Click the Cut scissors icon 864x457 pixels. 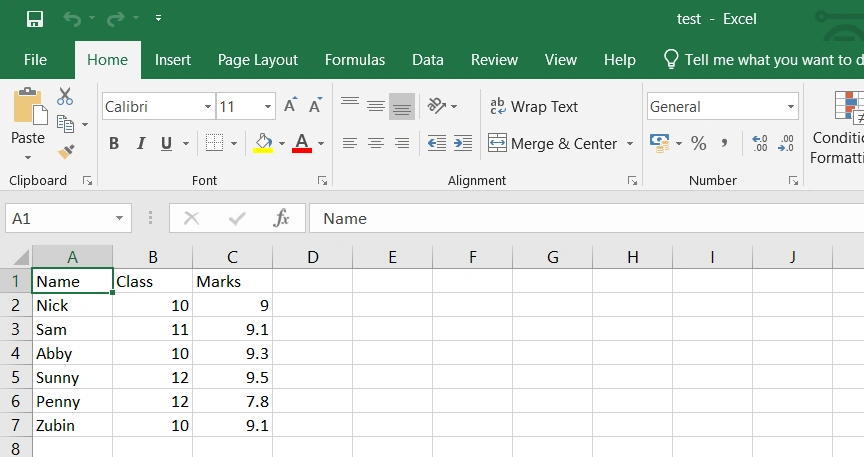[65, 96]
